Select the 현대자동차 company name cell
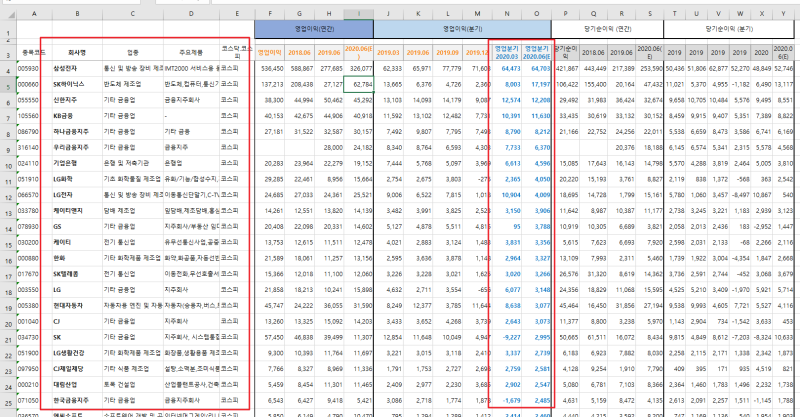Viewport: 800px width, 417px height. tap(77, 306)
